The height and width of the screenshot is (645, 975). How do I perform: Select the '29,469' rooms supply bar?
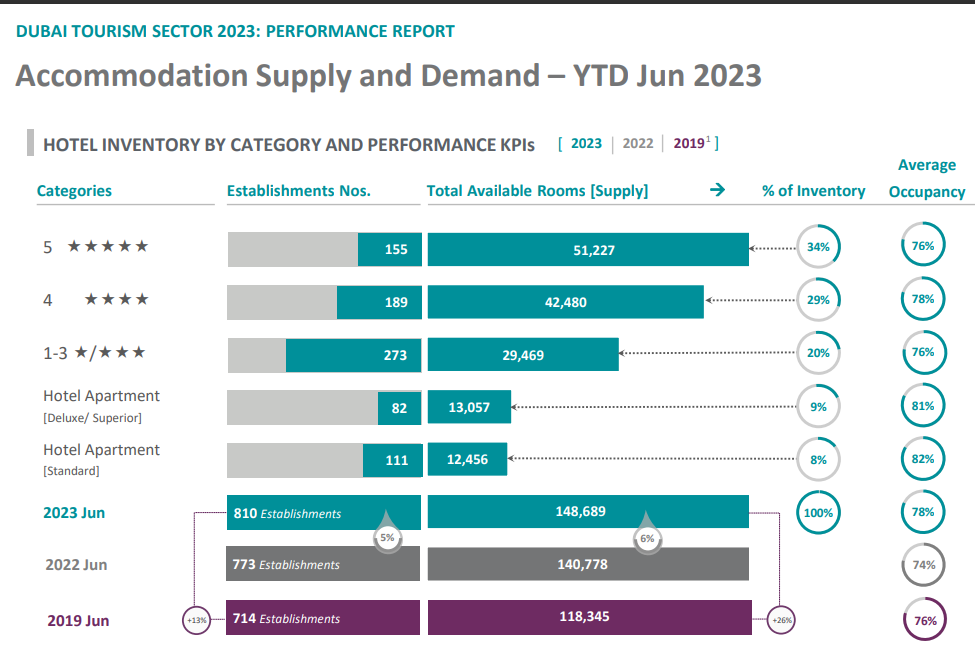523,355
